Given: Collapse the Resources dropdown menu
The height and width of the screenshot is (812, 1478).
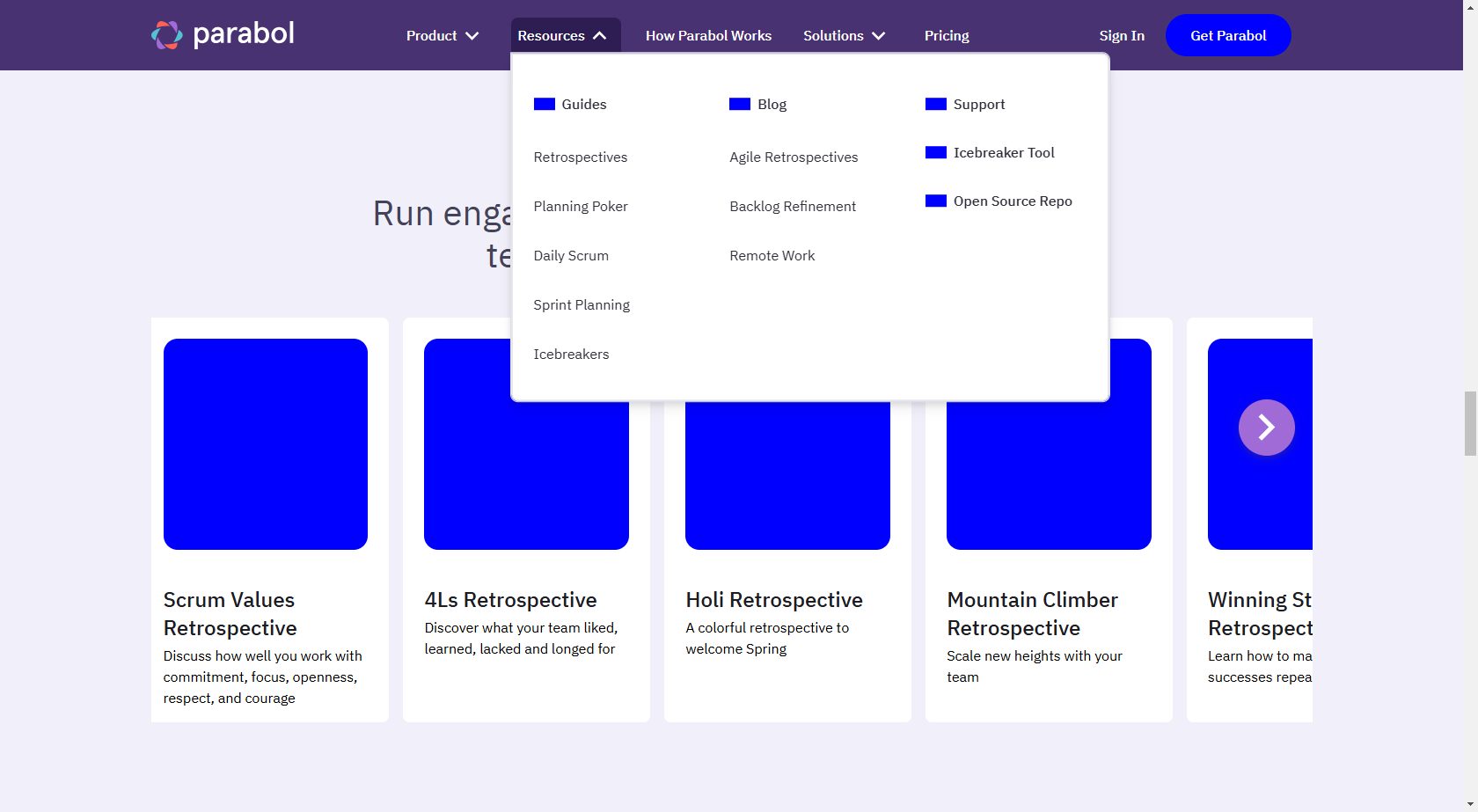Looking at the screenshot, I should pyautogui.click(x=563, y=35).
